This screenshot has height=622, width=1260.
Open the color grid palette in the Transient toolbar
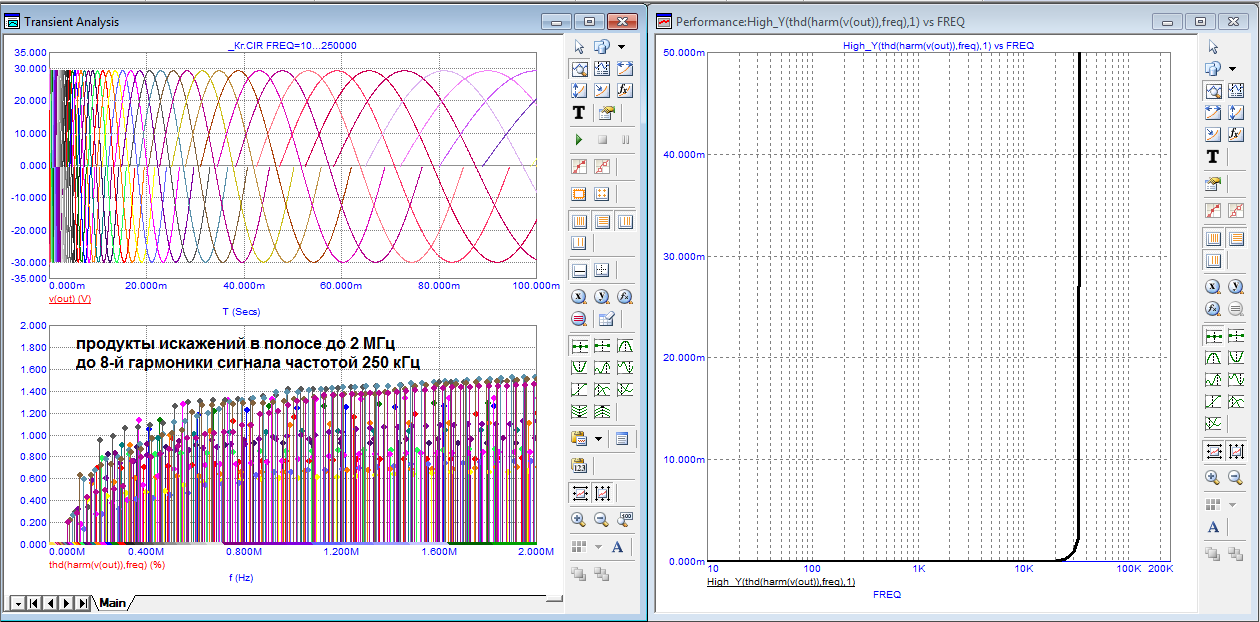[579, 547]
